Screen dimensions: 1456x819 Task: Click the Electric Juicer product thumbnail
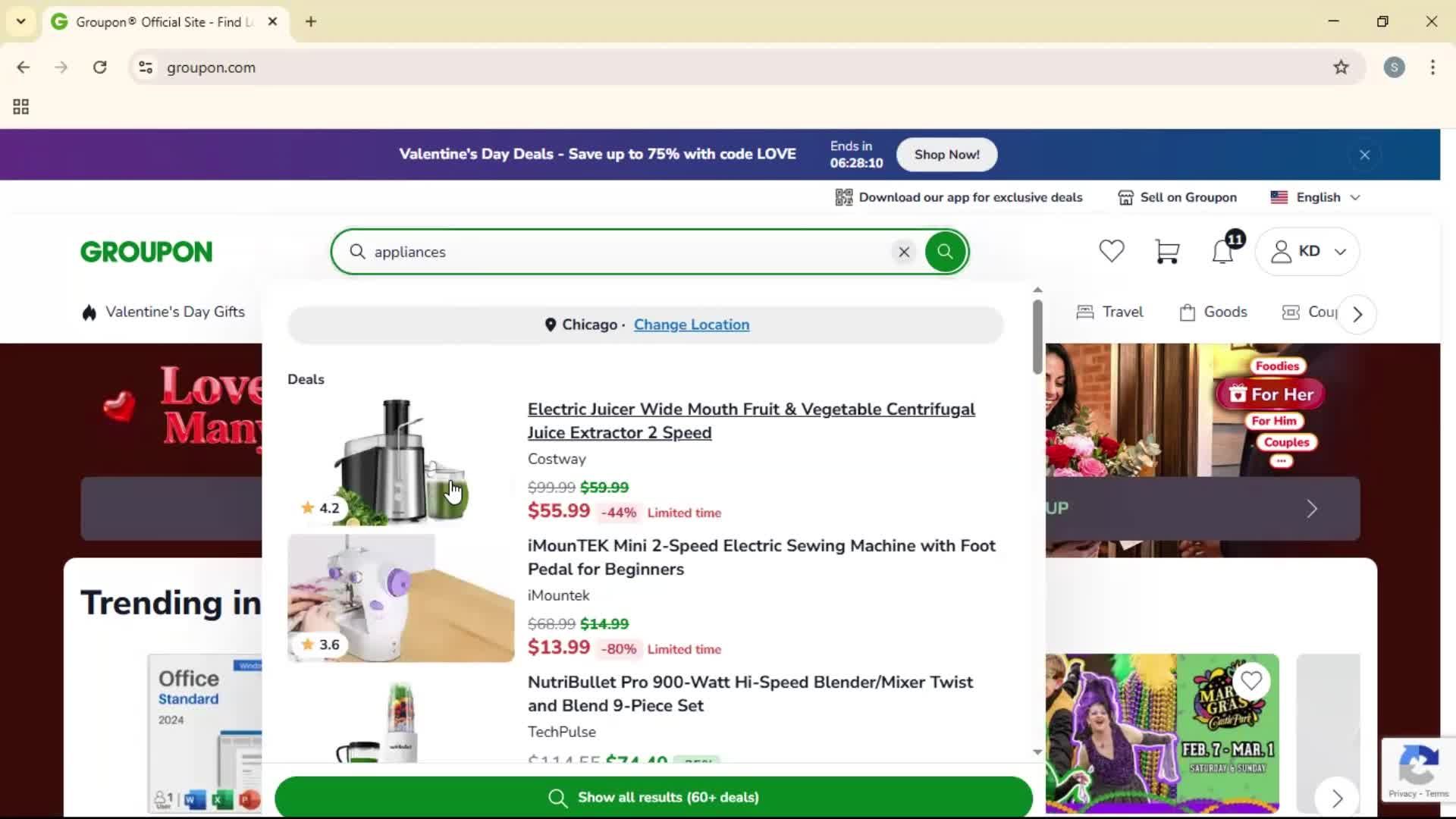coord(400,460)
